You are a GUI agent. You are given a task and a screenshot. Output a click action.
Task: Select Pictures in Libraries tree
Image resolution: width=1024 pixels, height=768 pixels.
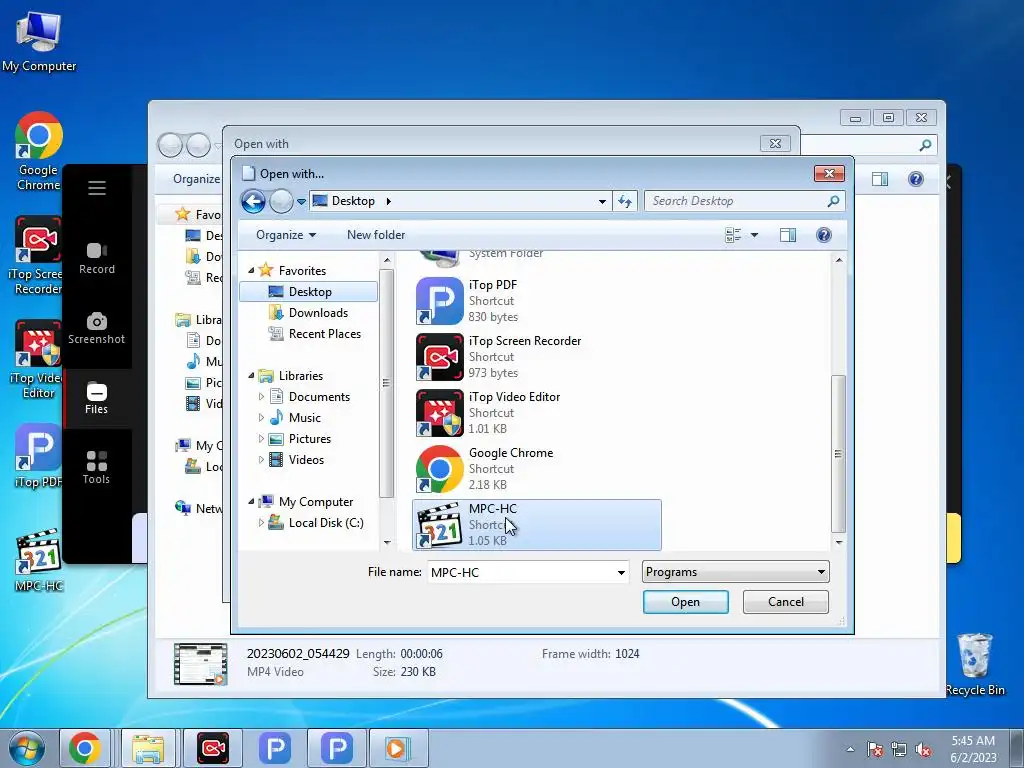(x=310, y=439)
